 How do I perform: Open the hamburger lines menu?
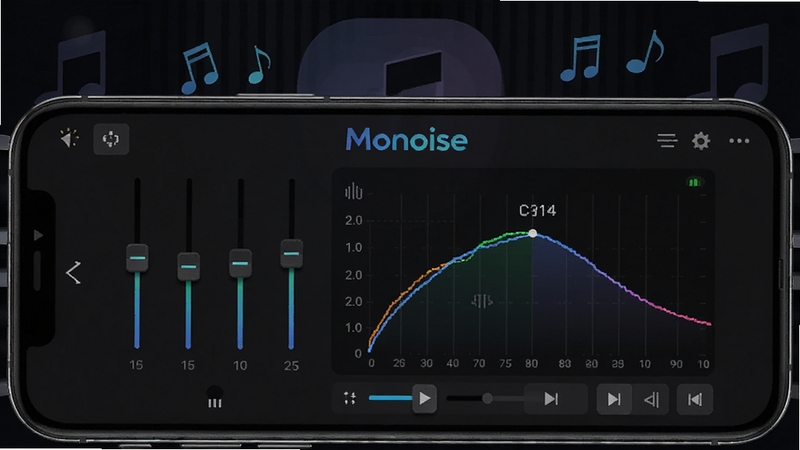click(x=667, y=140)
